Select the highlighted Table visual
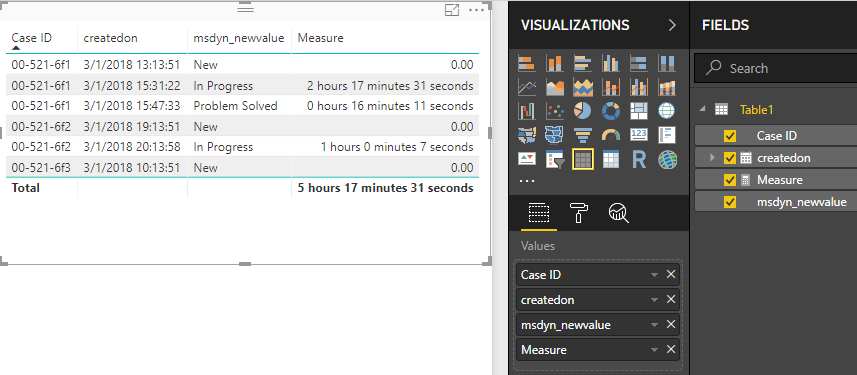857x375 pixels. (583, 159)
